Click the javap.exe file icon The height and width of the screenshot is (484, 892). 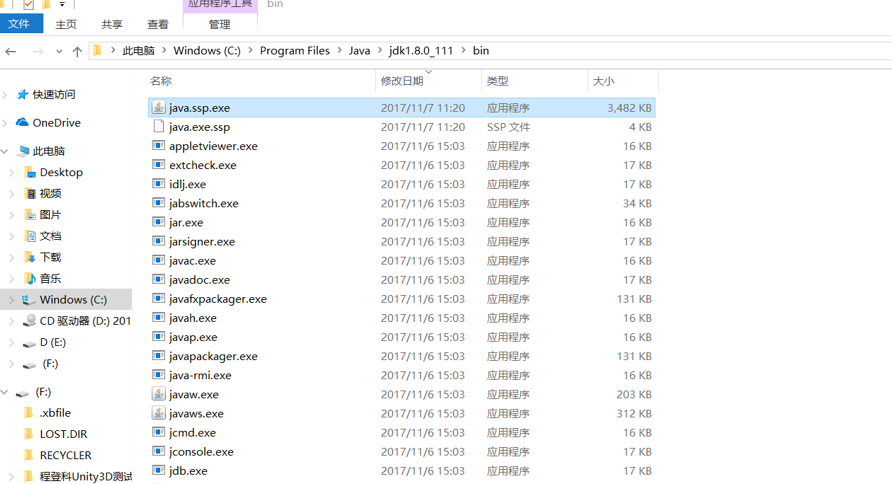[159, 337]
